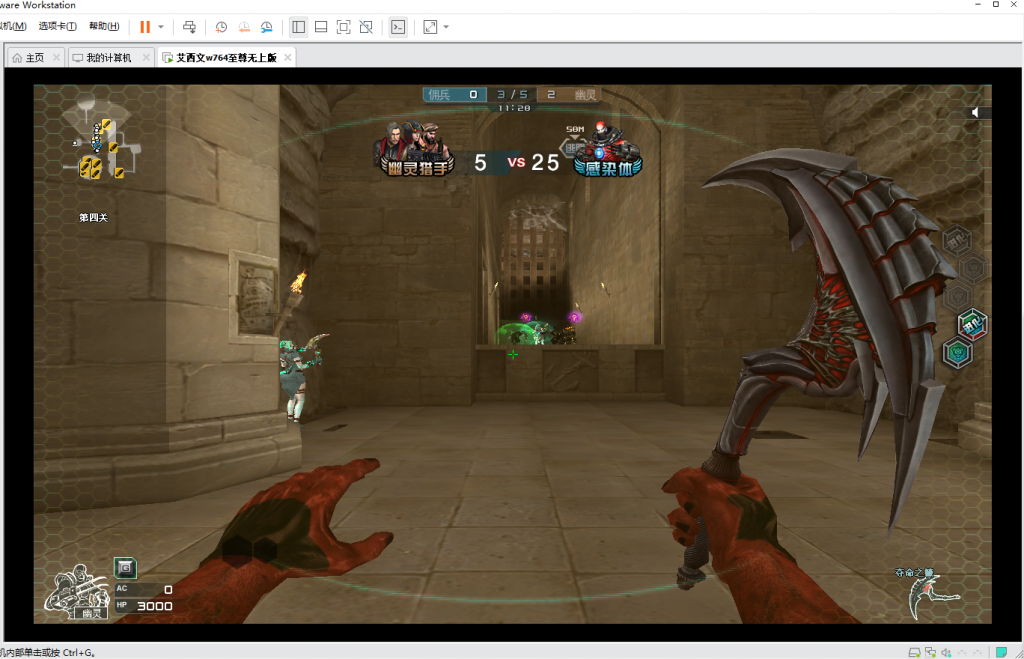Click the dim 进化 hexagon icon at the top
Image resolution: width=1024 pixels, height=659 pixels.
click(957, 241)
